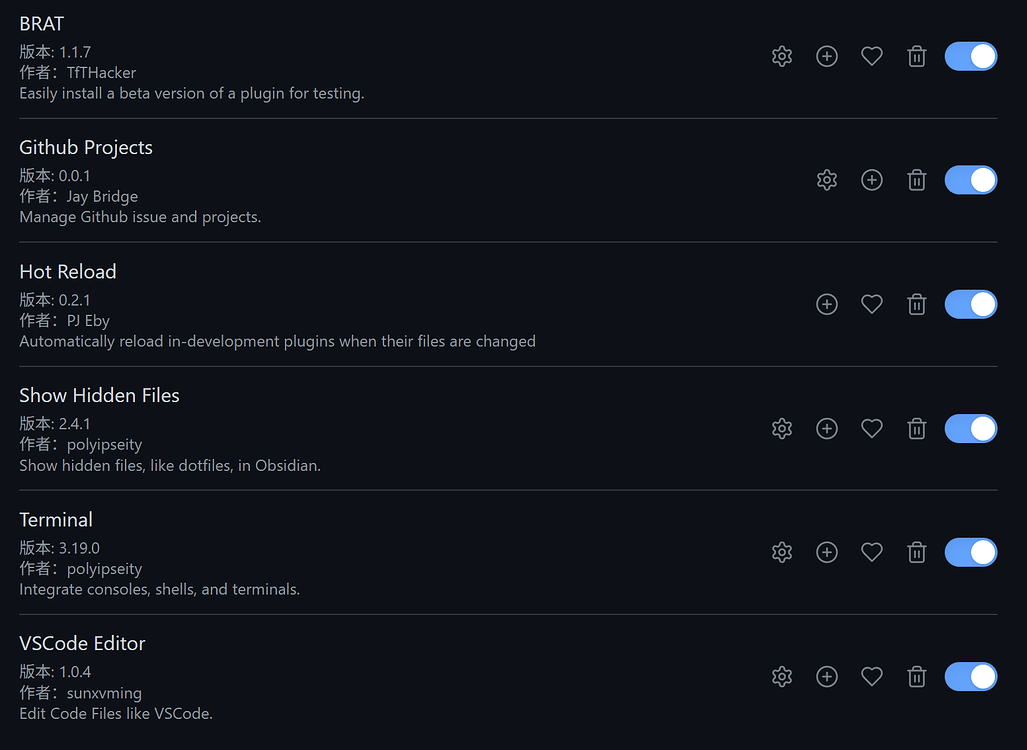Click the donate heart for Hot Reload

coord(871,304)
